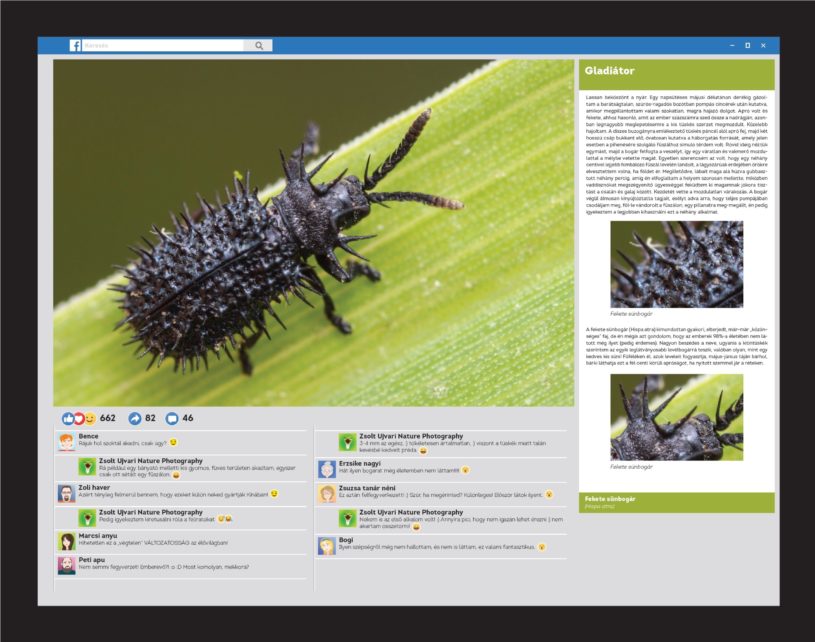Click the Peti apu commenter name
This screenshot has height=642, width=815.
tap(92, 560)
